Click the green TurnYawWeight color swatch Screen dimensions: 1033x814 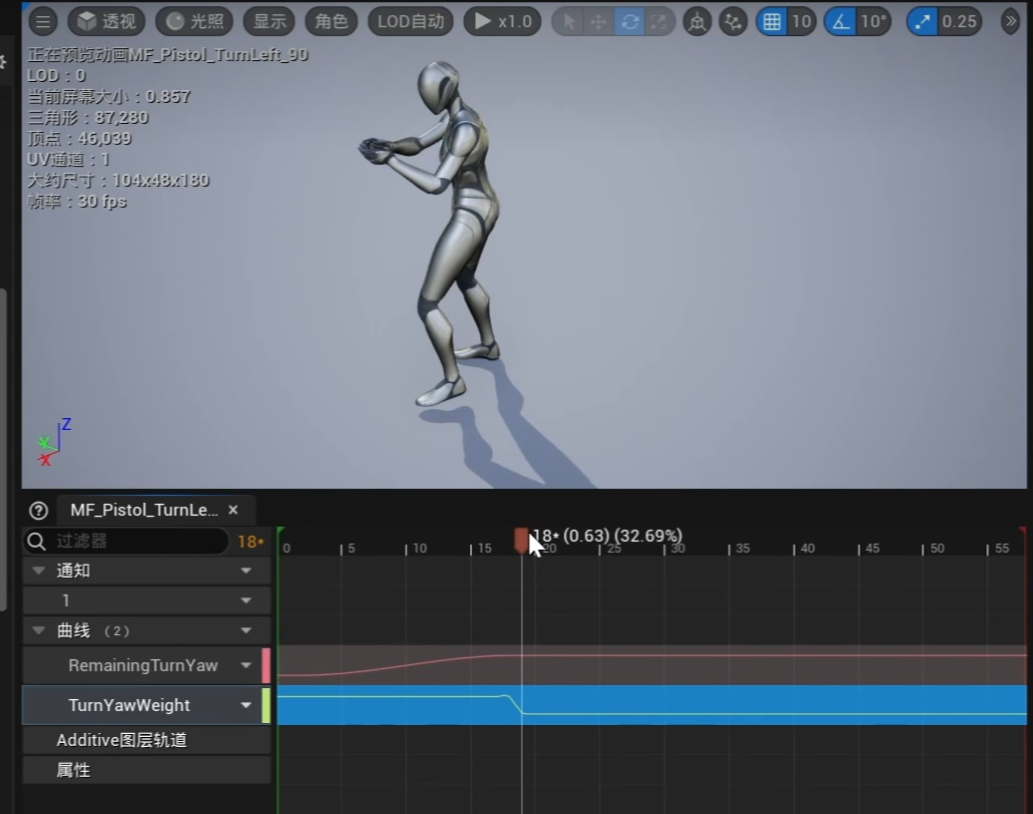[266, 705]
